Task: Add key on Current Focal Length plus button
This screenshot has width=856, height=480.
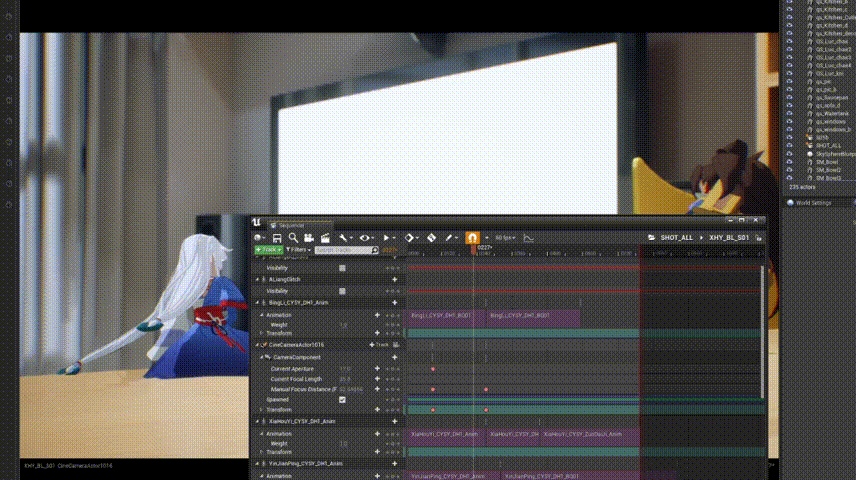Action: click(377, 379)
